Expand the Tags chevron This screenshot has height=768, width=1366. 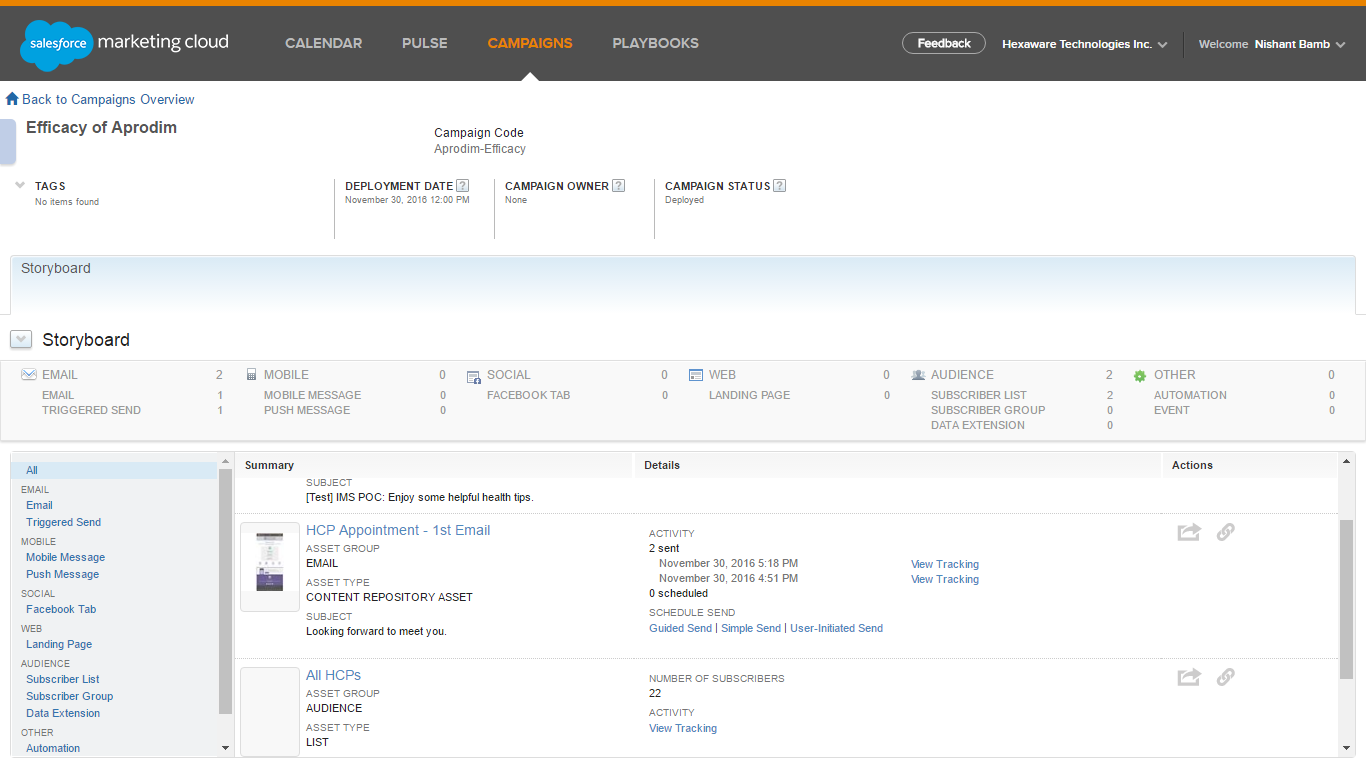(x=20, y=185)
